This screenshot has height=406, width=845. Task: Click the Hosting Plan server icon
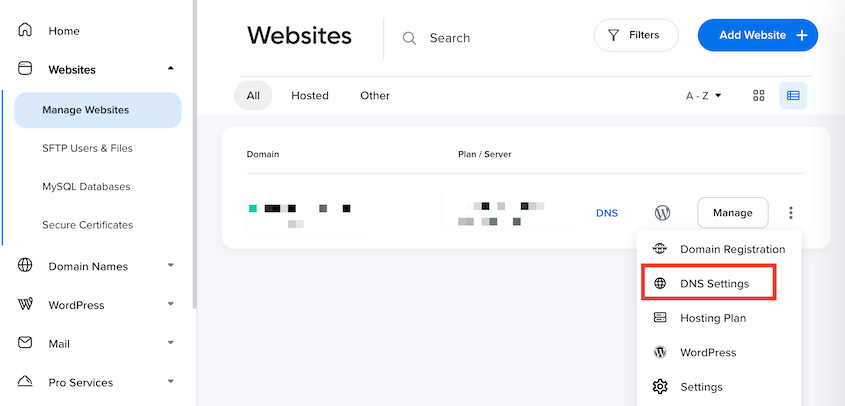point(660,318)
